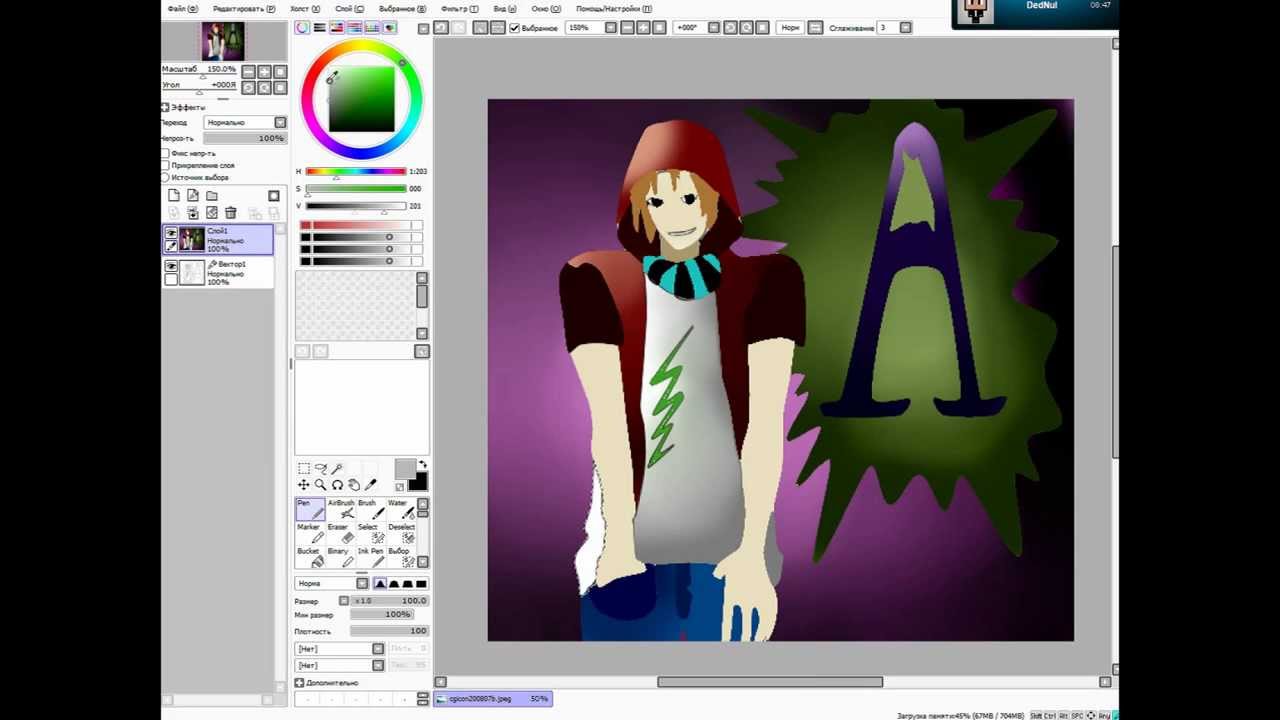1280x720 pixels.
Task: Toggle scratchpad panel display
Action: (390, 28)
